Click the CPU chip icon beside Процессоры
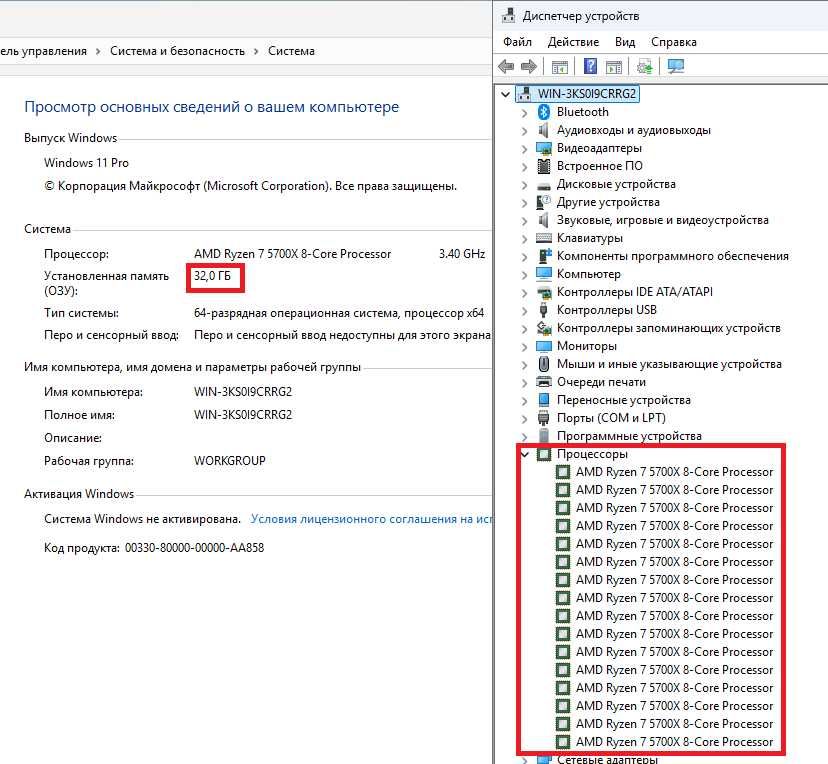 pyautogui.click(x=543, y=454)
